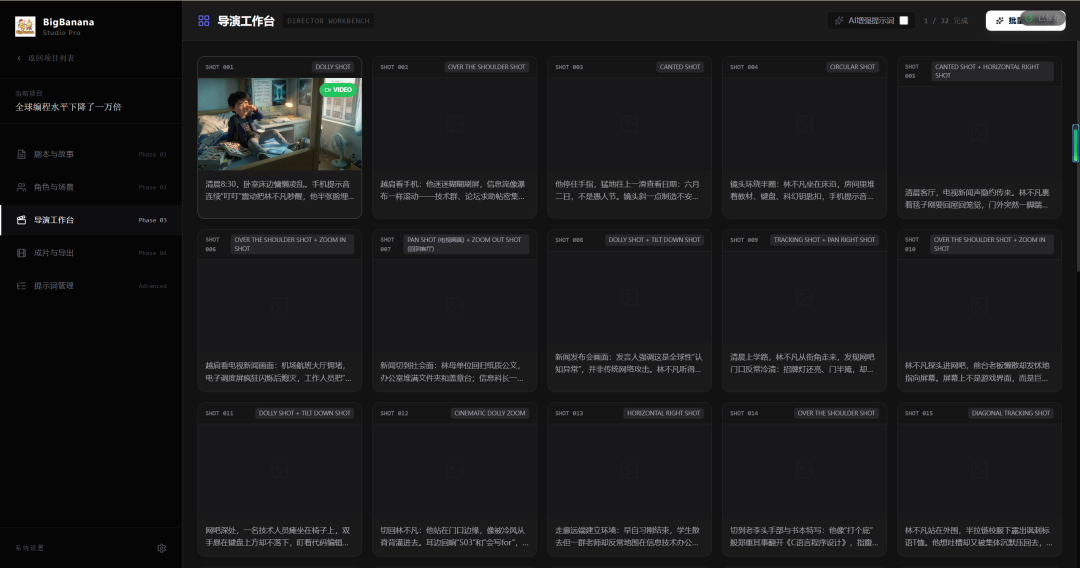Open the 成片与导出 Phase 04 menu item

[90, 253]
